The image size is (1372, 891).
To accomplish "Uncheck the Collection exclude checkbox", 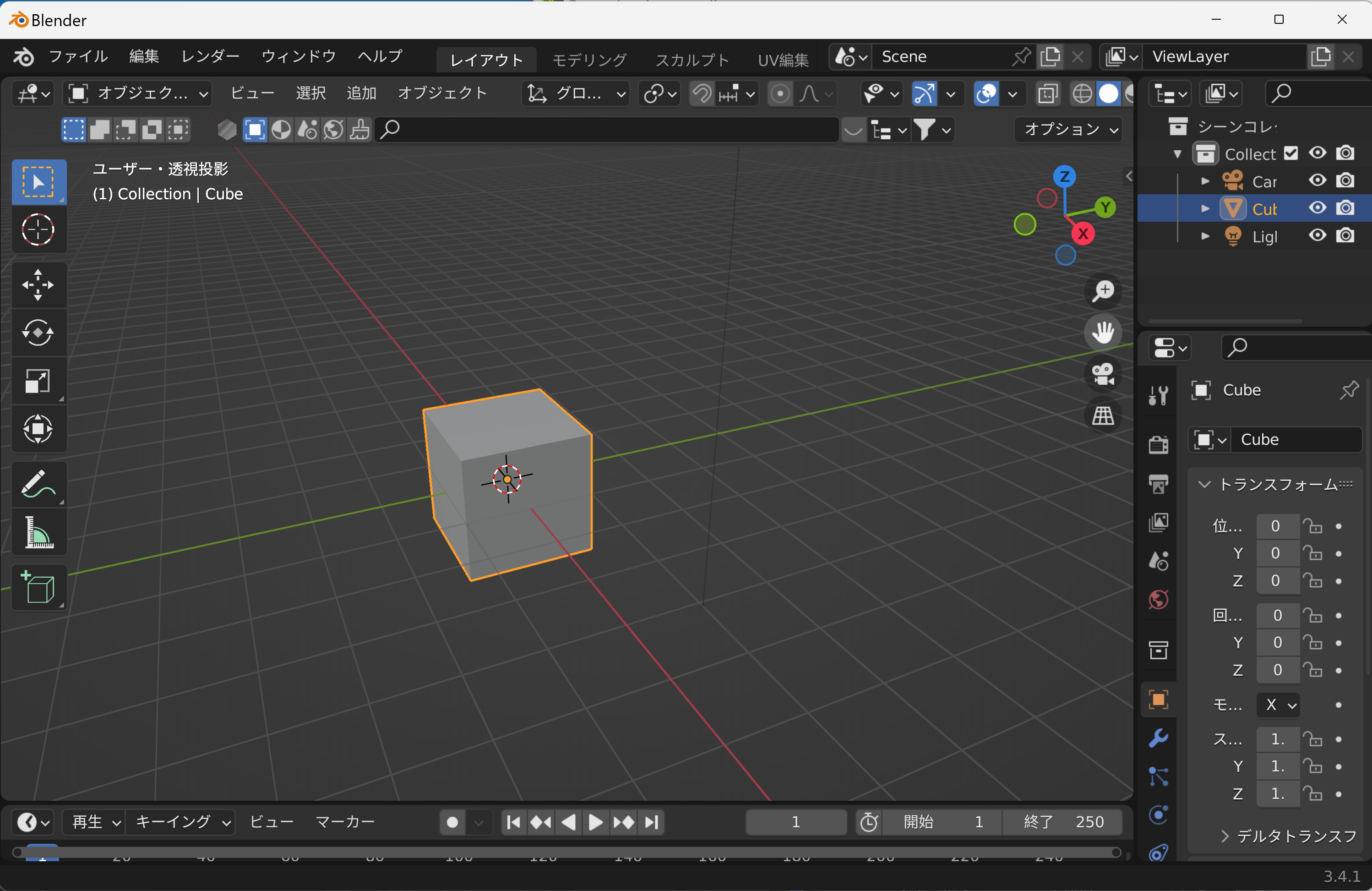I will click(1291, 153).
